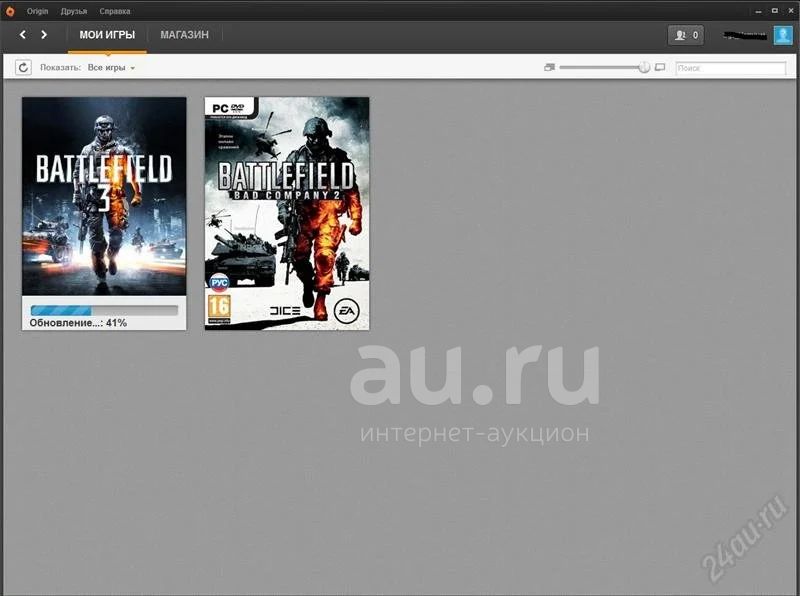Open the friends list counter button
Image resolution: width=800 pixels, height=596 pixels.
(686, 35)
